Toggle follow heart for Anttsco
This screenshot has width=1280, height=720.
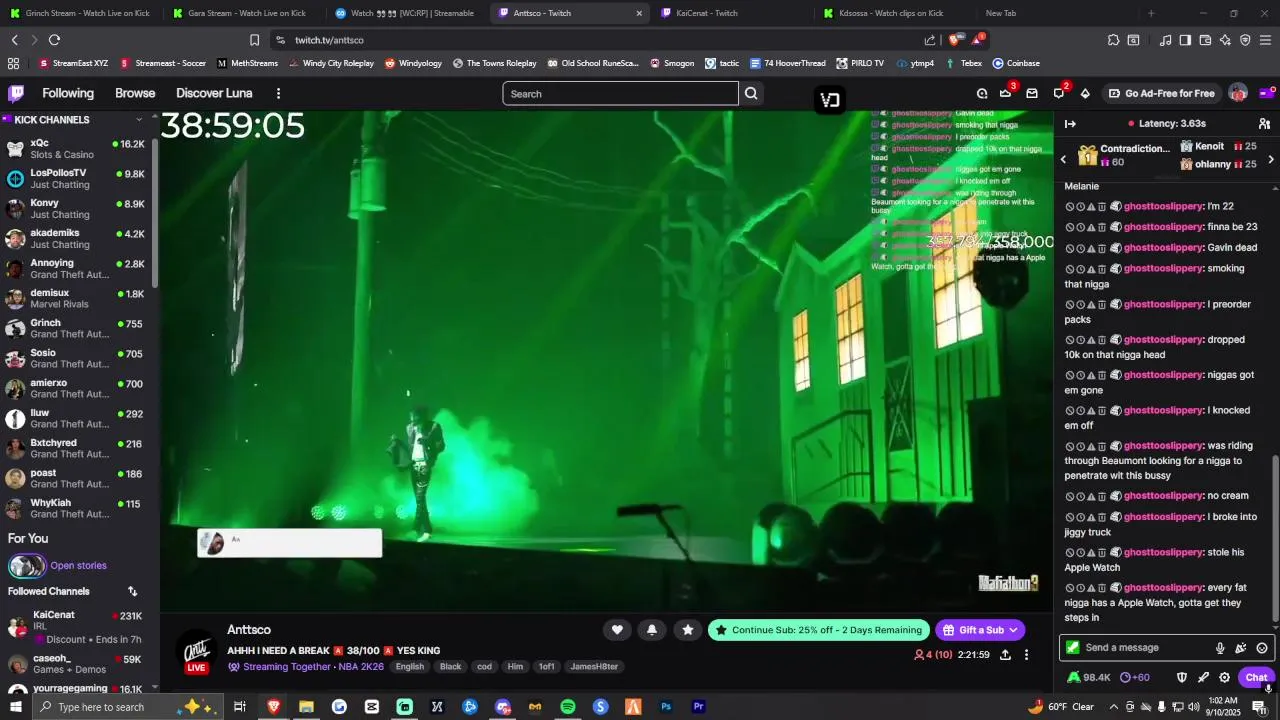(617, 629)
